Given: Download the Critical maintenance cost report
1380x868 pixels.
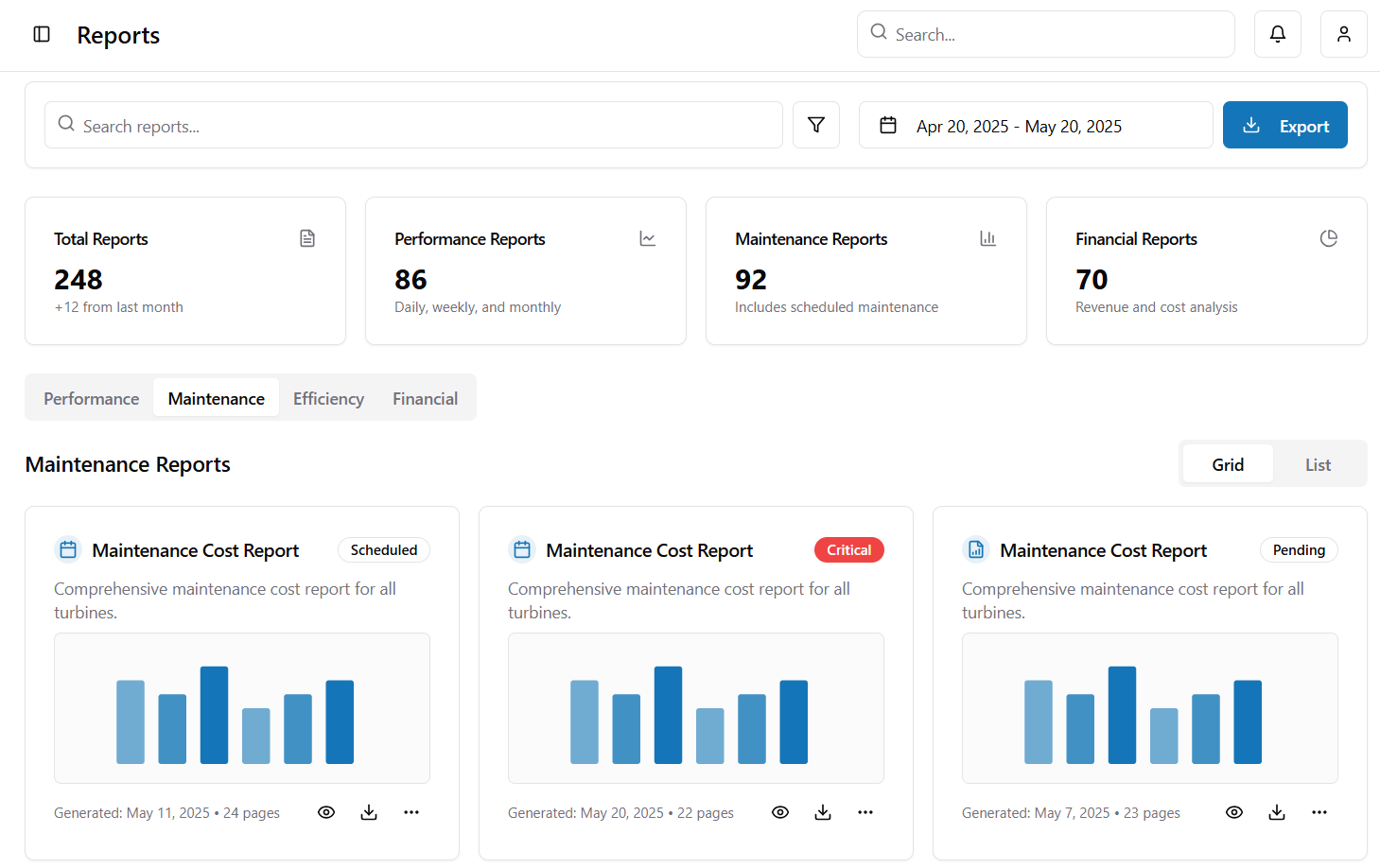Looking at the screenshot, I should tap(823, 812).
